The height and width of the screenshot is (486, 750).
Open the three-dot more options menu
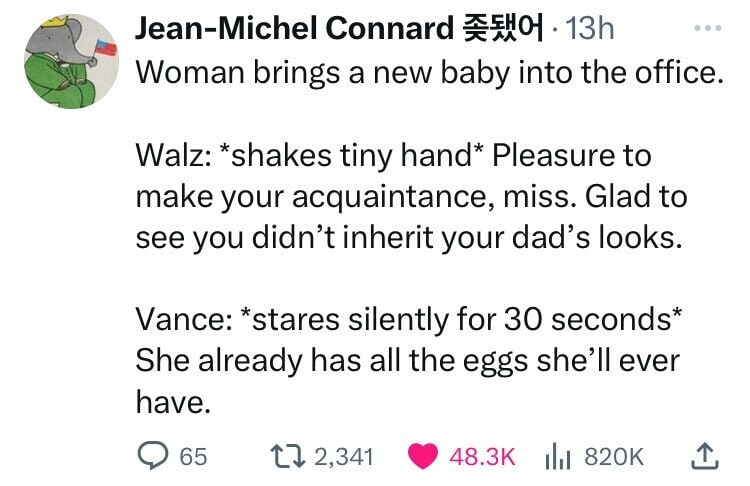point(707,29)
